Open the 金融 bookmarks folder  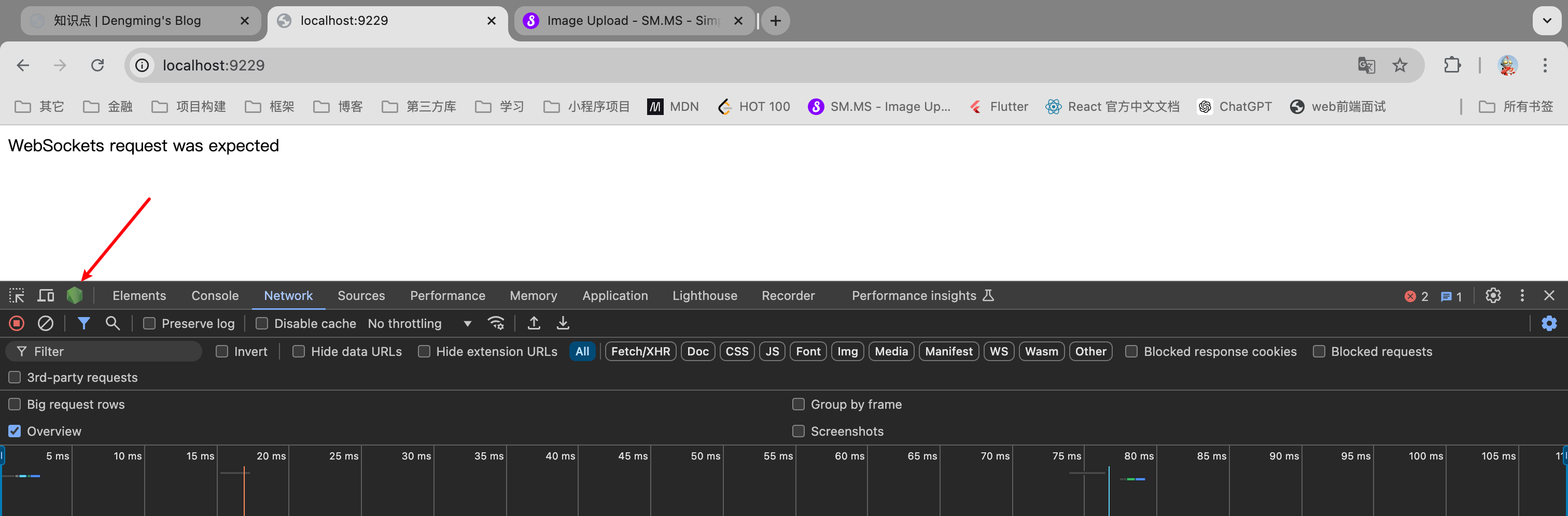pyautogui.click(x=108, y=107)
